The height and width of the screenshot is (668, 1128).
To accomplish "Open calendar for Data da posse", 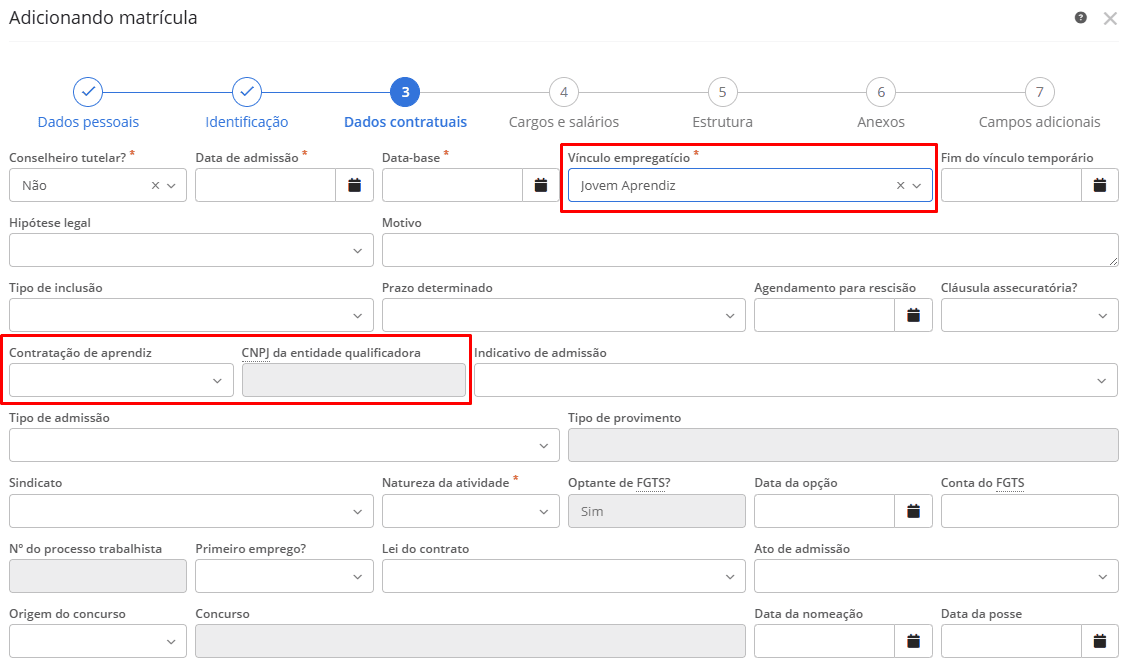I will click(x=1100, y=641).
